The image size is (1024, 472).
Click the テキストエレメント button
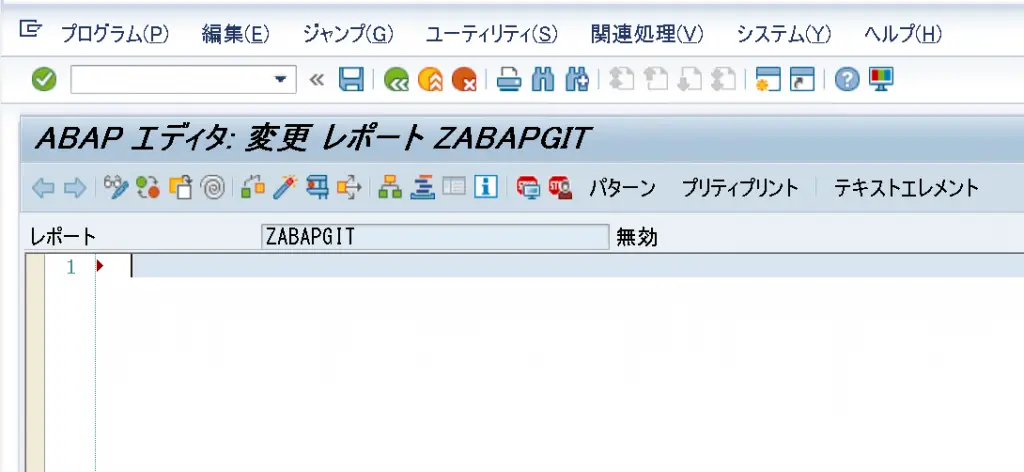(x=906, y=189)
